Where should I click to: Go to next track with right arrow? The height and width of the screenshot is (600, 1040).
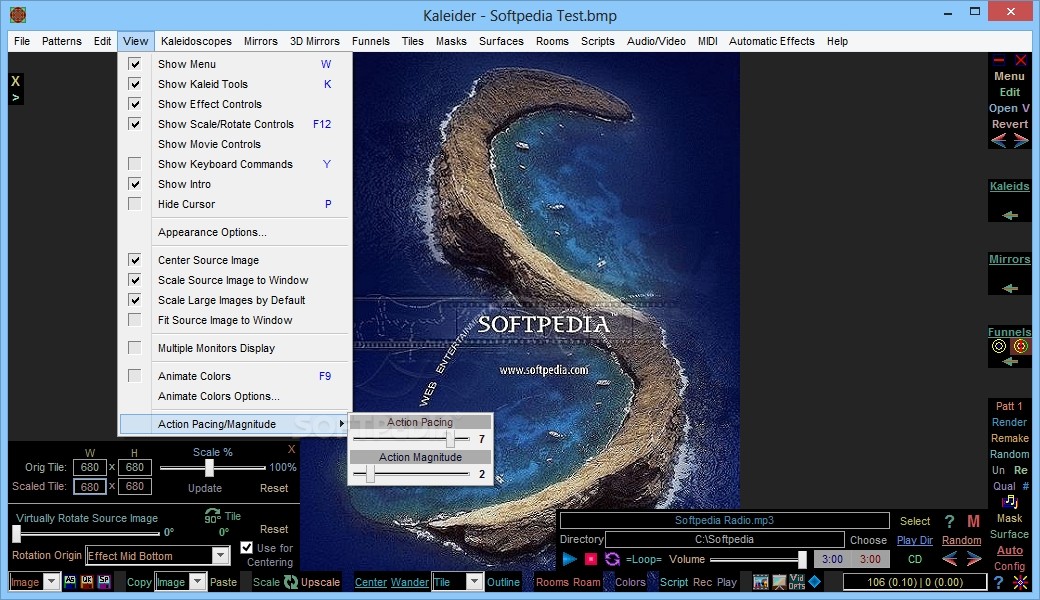974,559
